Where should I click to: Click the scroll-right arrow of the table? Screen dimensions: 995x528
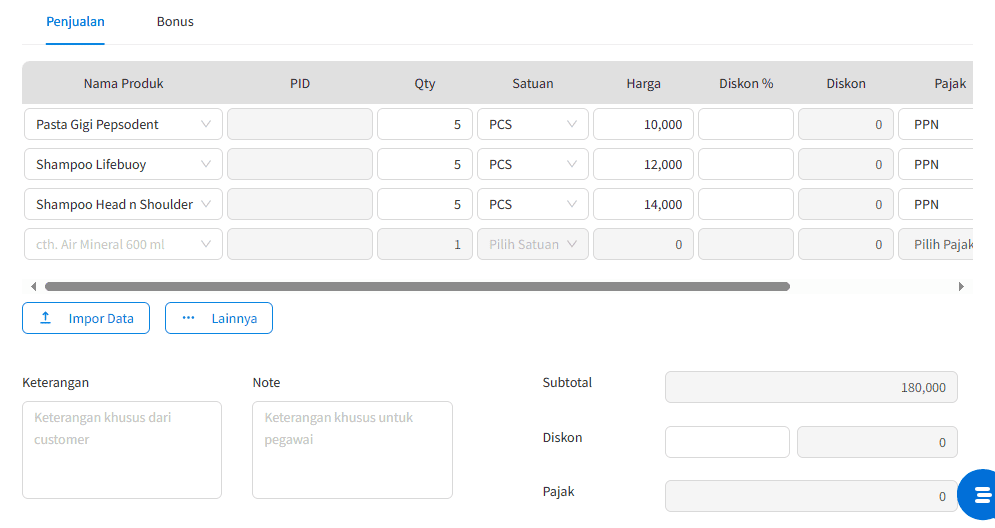961,287
